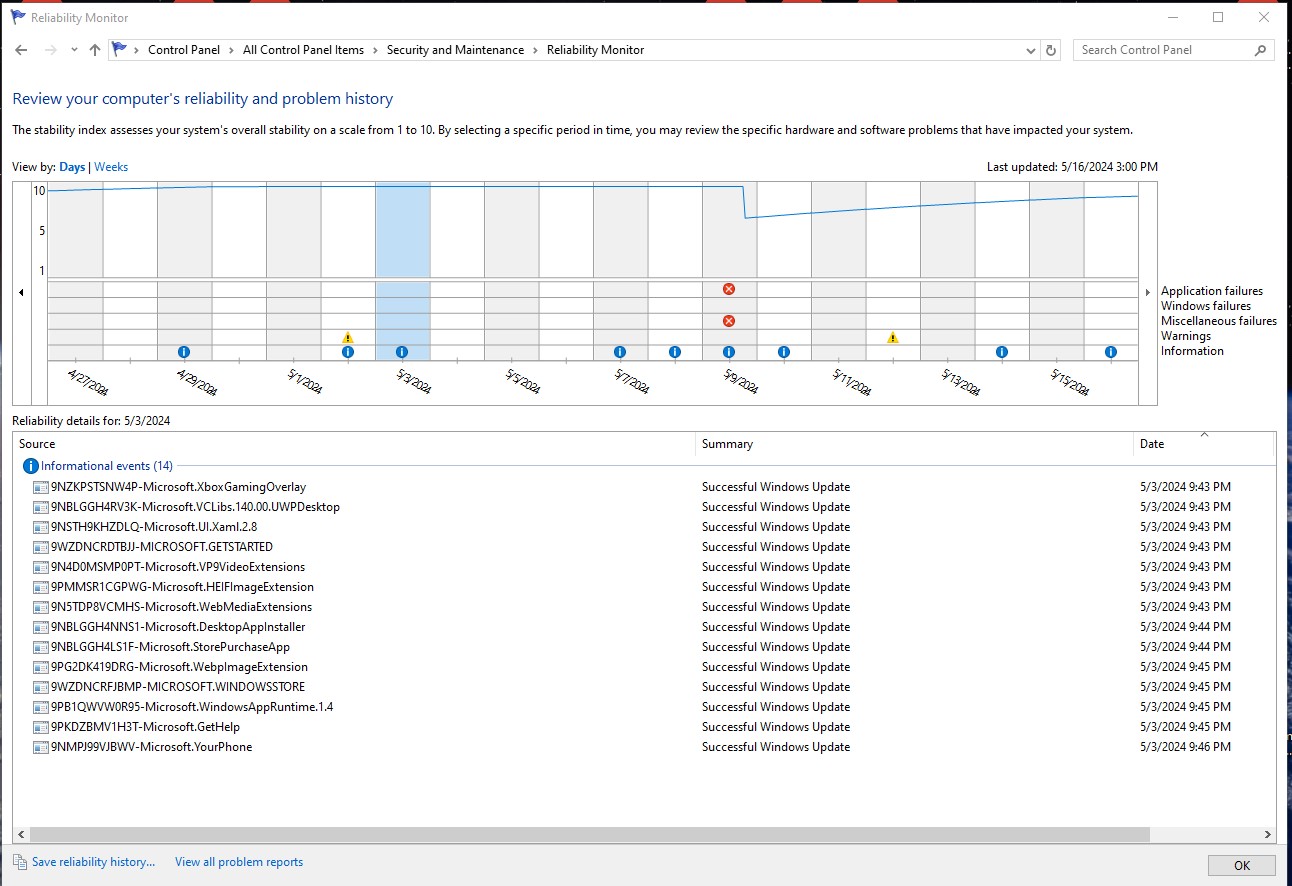This screenshot has height=886, width=1292.
Task: Click the Miscellaneous failure error icon on 5/9
Action: [x=729, y=321]
